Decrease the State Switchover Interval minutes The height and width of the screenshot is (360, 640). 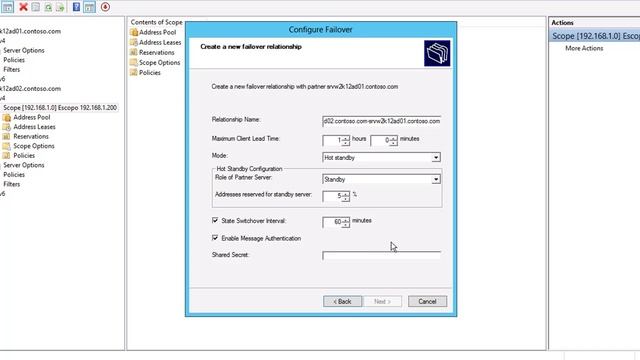(346, 224)
